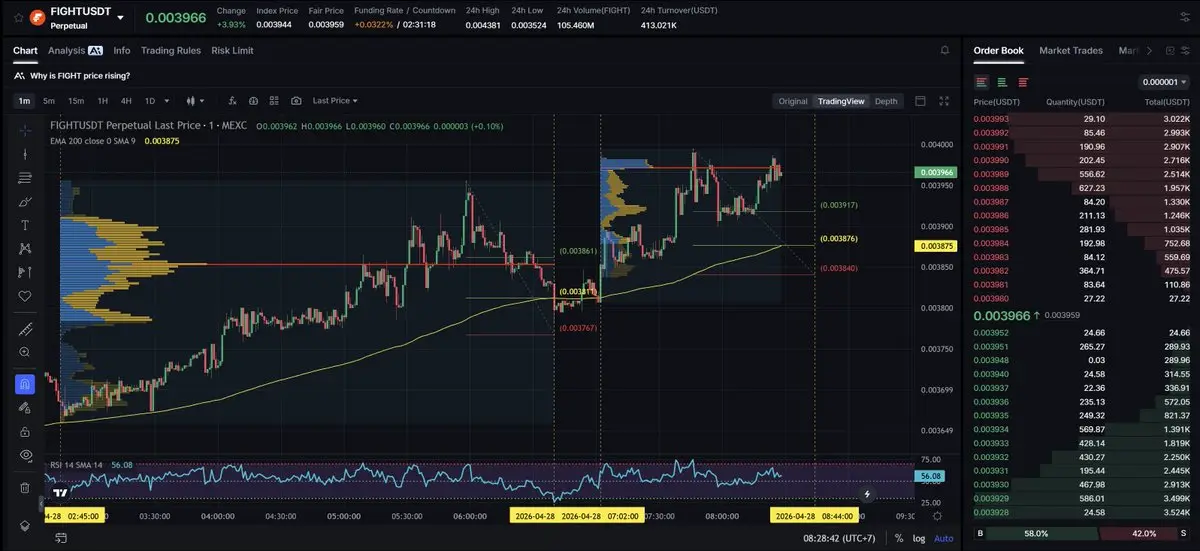The height and width of the screenshot is (551, 1200).
Task: Open the go-to-date calendar icon below chart
Action: [62, 538]
